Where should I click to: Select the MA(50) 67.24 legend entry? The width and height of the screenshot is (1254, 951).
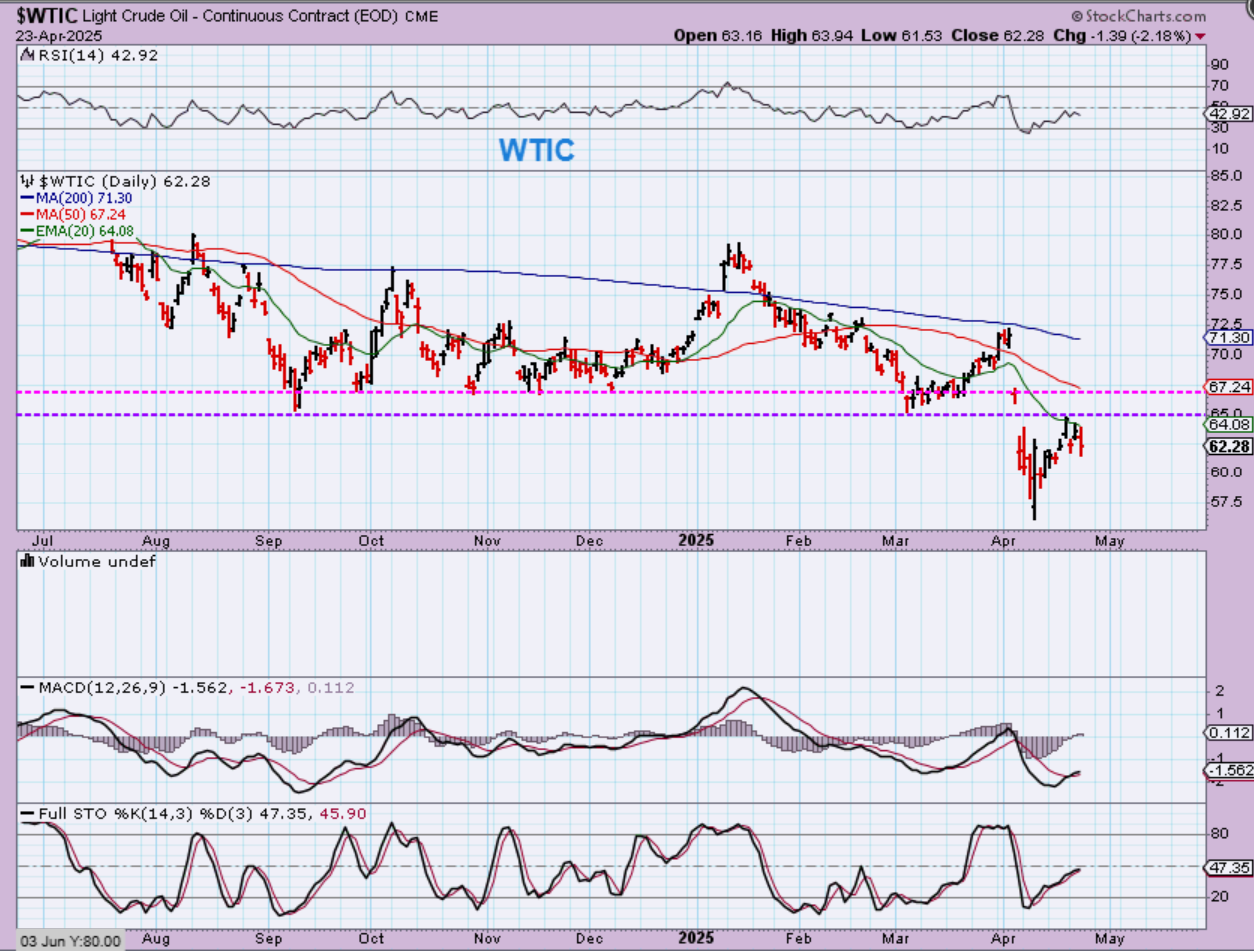pos(73,214)
